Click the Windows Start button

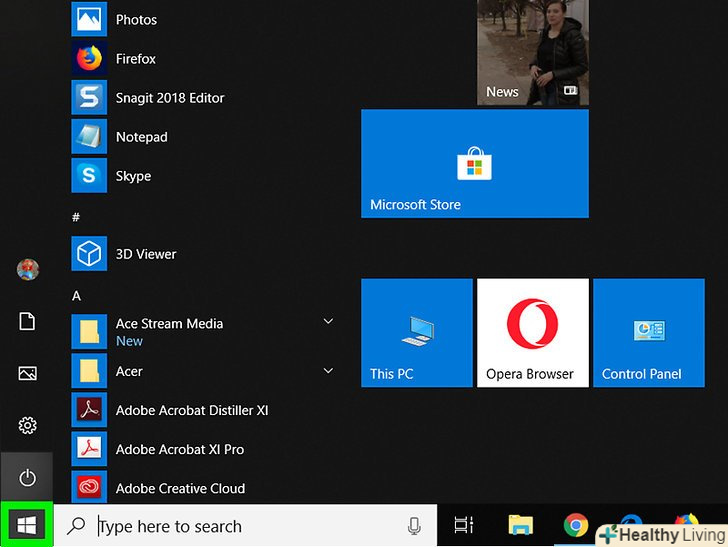[x=27, y=525]
